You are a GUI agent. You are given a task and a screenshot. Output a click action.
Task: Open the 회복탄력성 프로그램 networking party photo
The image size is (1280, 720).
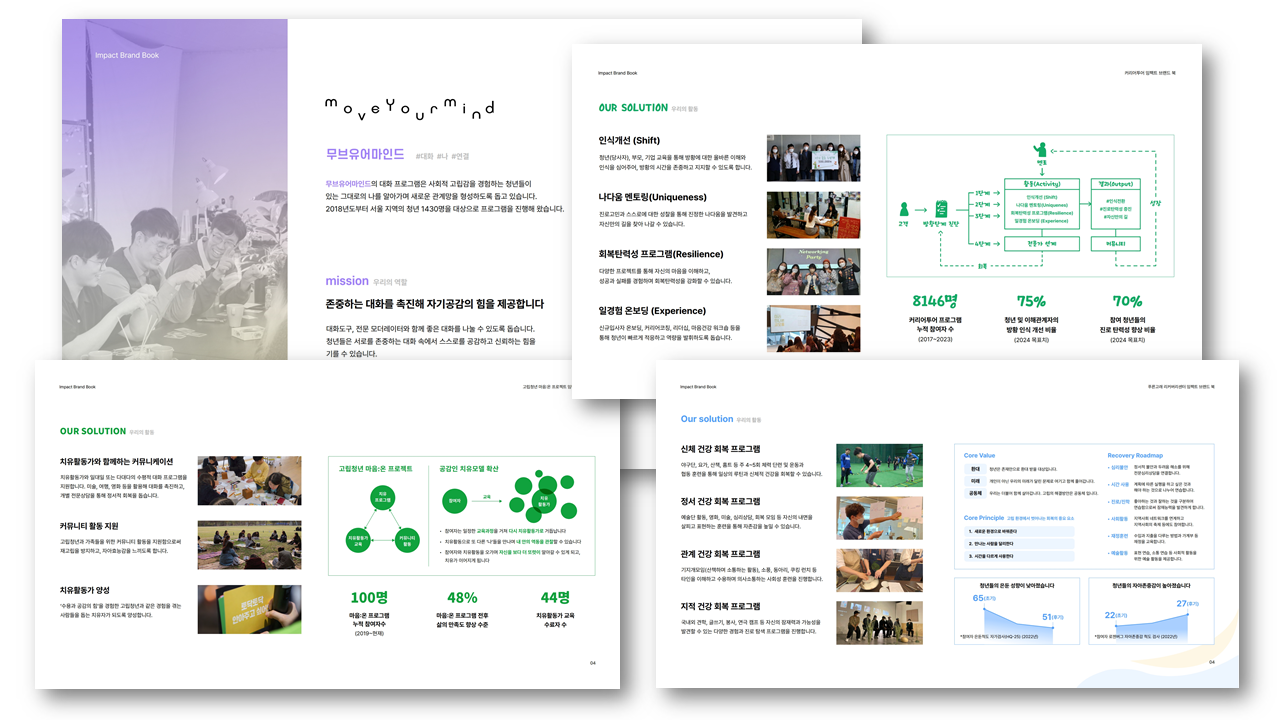(x=813, y=271)
